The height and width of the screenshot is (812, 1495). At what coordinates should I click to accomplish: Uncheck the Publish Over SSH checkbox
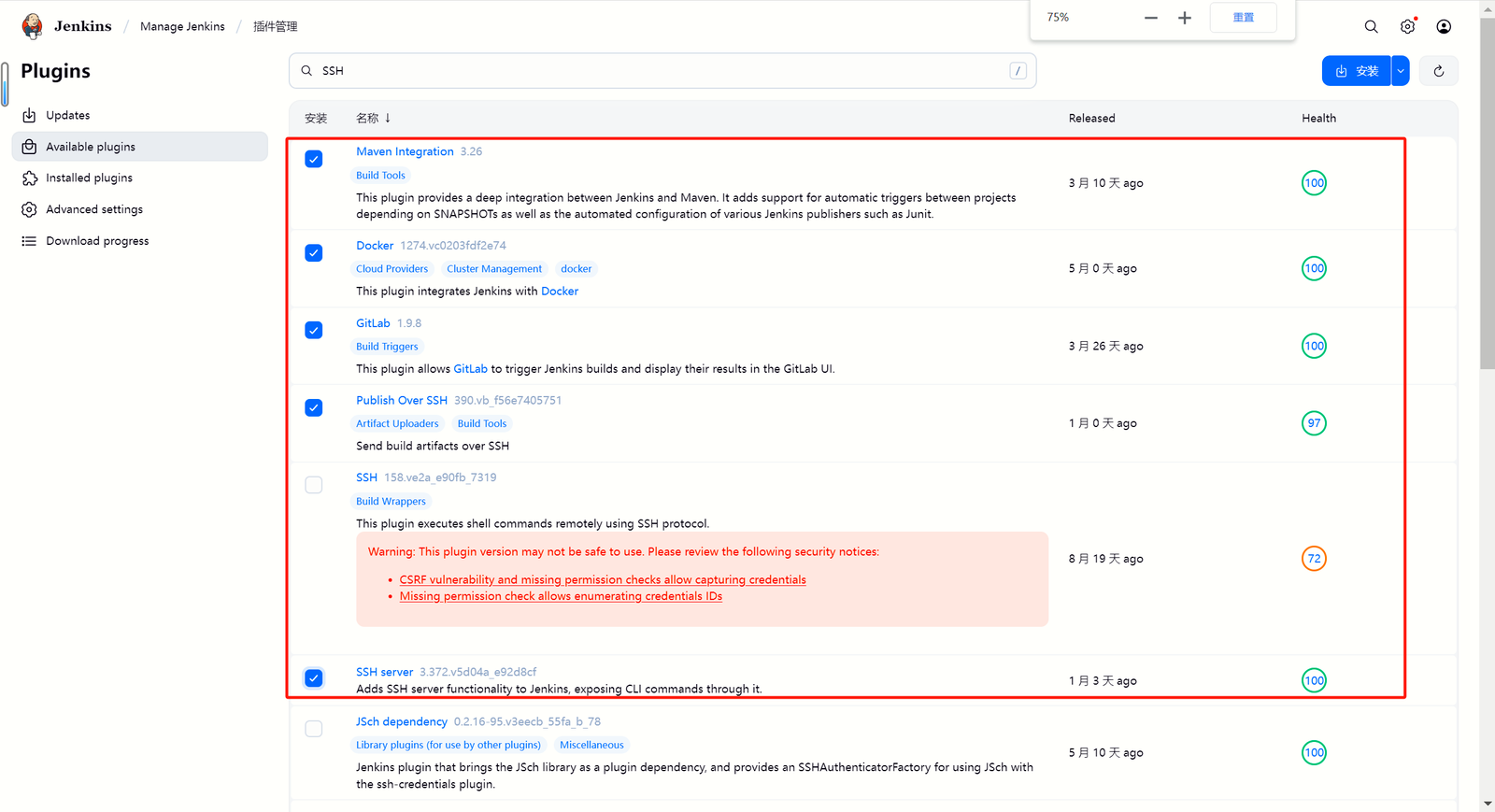314,407
